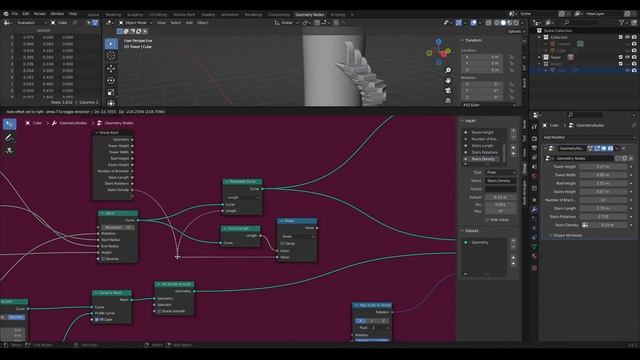Toggle visibility eye of Collection

[627, 37]
